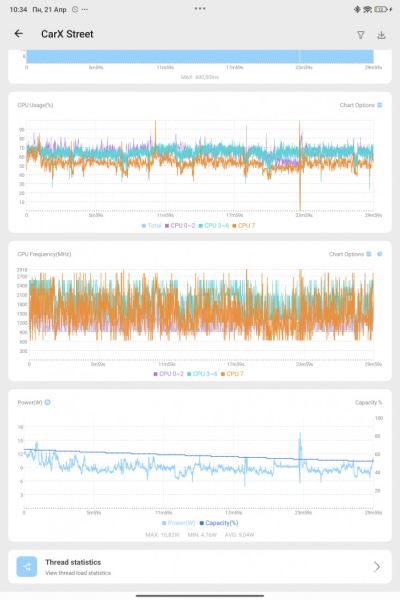Screen dimensions: 400x600
Task: Tap the blue info dot beside CPU Frequency options
Action: click(x=380, y=254)
